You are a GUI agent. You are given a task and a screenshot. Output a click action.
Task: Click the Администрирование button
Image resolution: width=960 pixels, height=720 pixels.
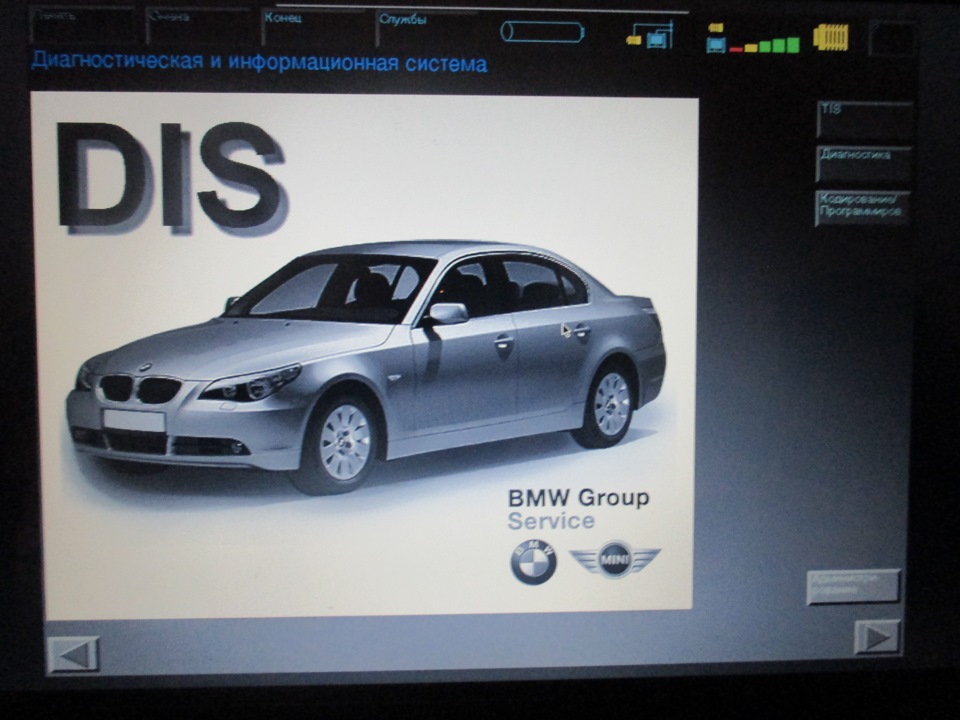853,587
